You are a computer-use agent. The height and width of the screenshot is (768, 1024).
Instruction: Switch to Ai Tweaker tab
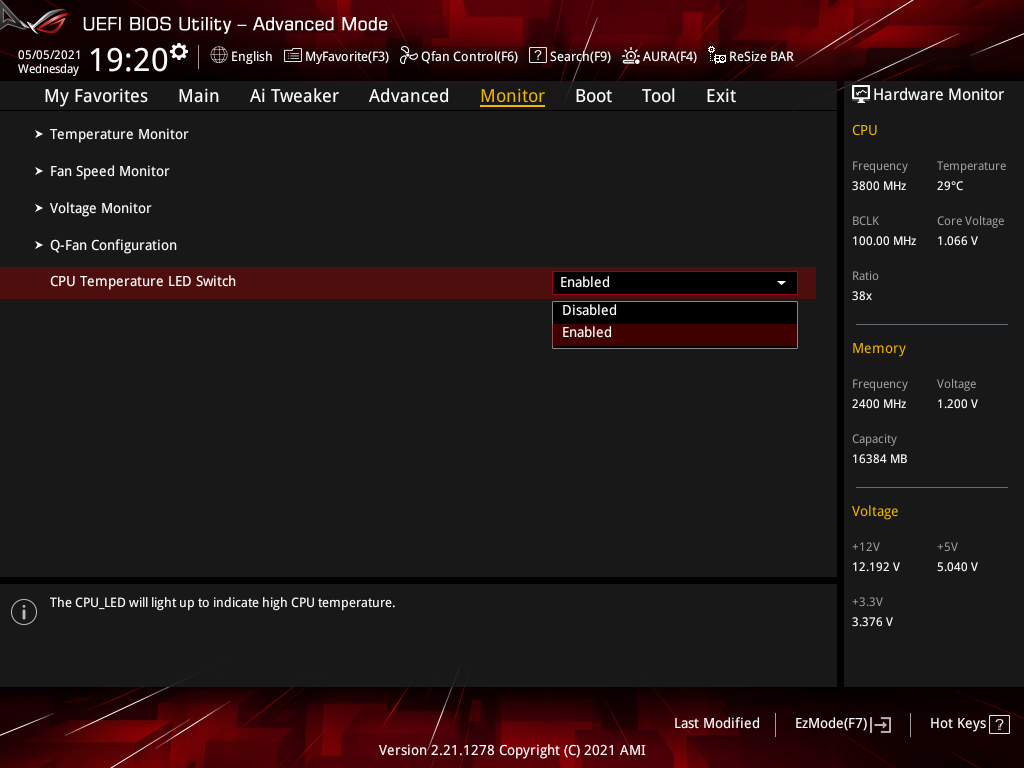(x=294, y=96)
